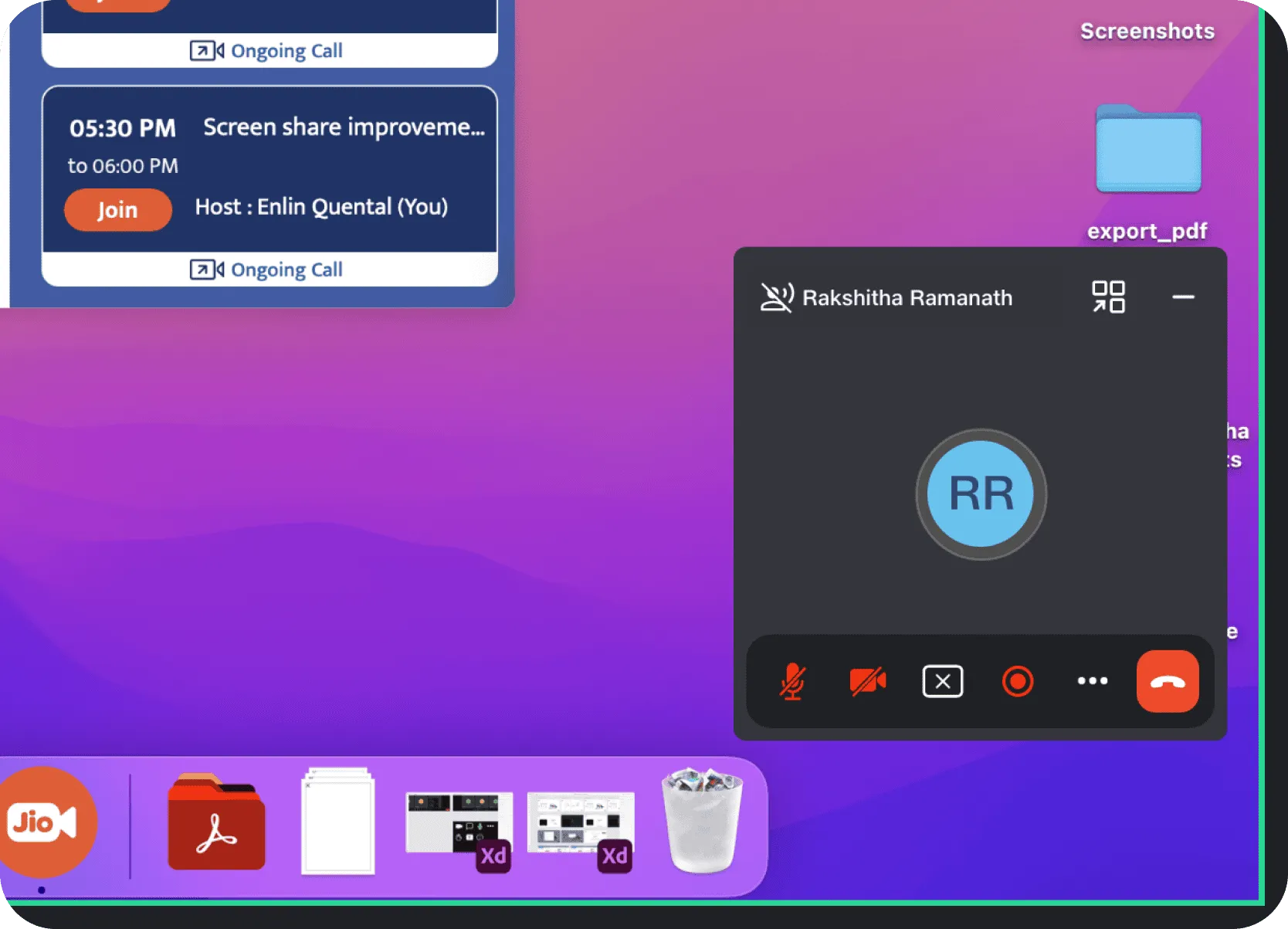The width and height of the screenshot is (1288, 929).
Task: Open the blank documents stack in Dock
Action: pos(337,822)
